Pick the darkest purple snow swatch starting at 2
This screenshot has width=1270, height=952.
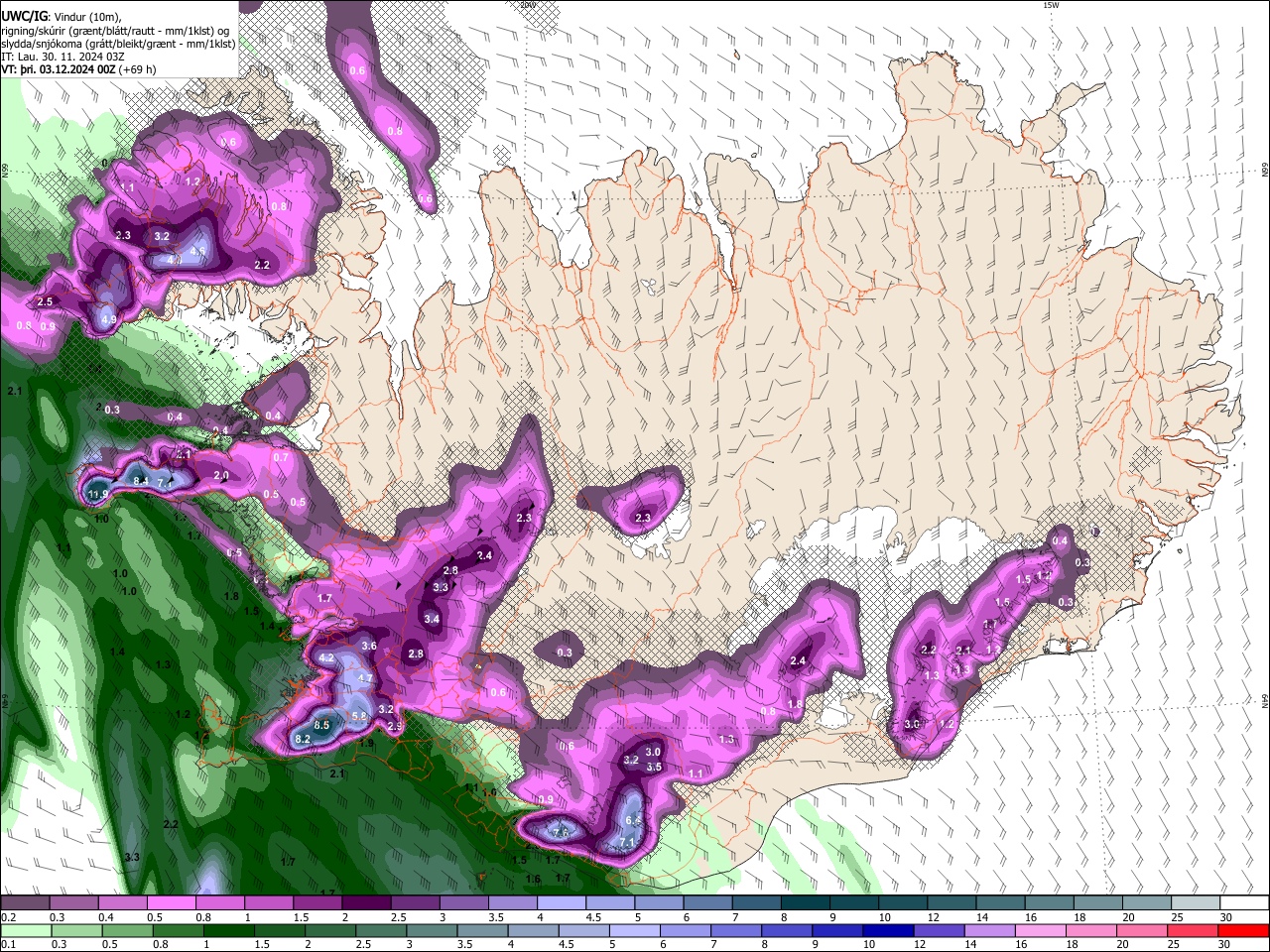[366, 903]
